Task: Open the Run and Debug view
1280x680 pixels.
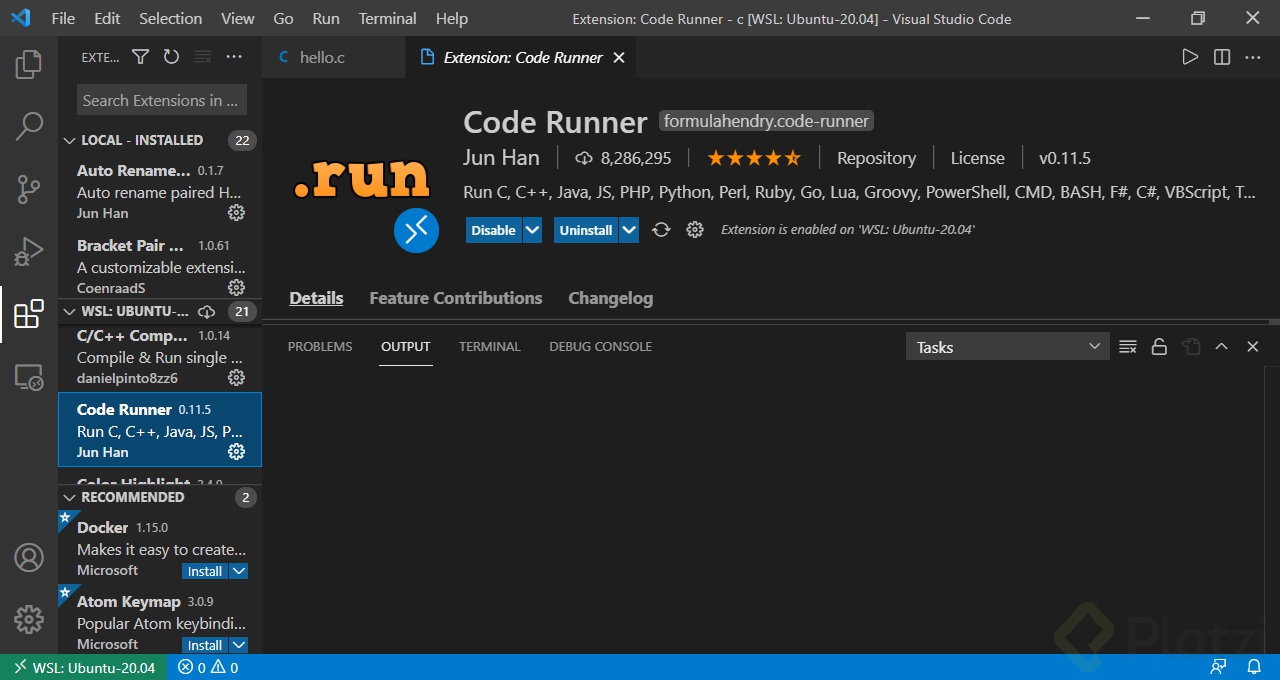Action: tap(29, 251)
